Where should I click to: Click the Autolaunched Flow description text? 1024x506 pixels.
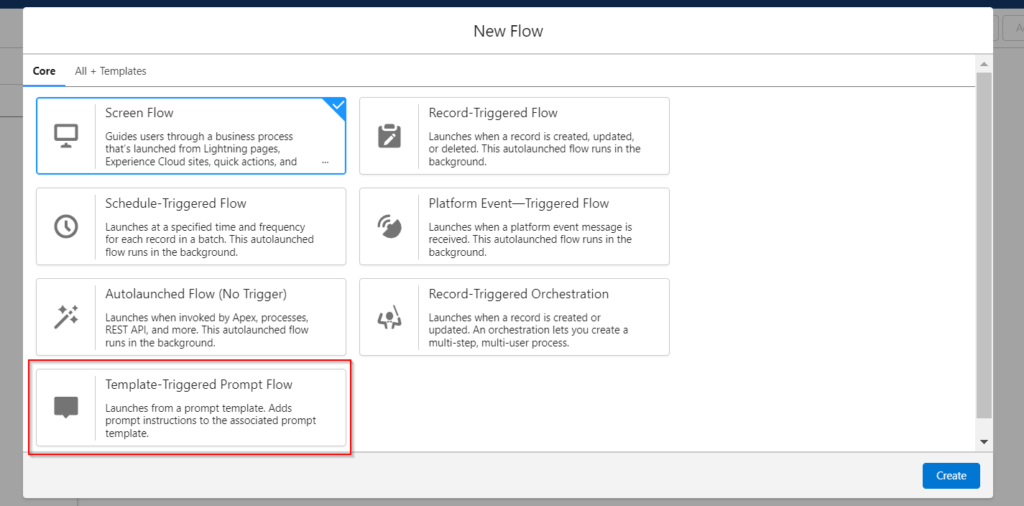point(207,330)
